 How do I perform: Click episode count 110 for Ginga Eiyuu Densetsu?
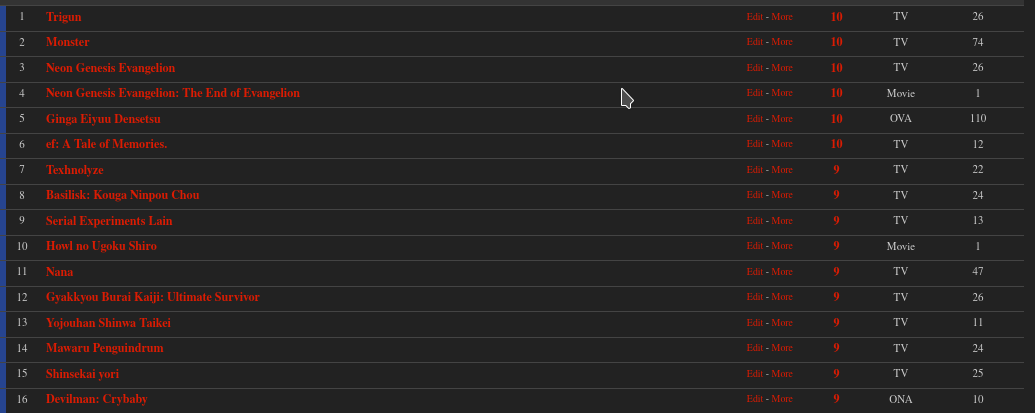point(977,119)
